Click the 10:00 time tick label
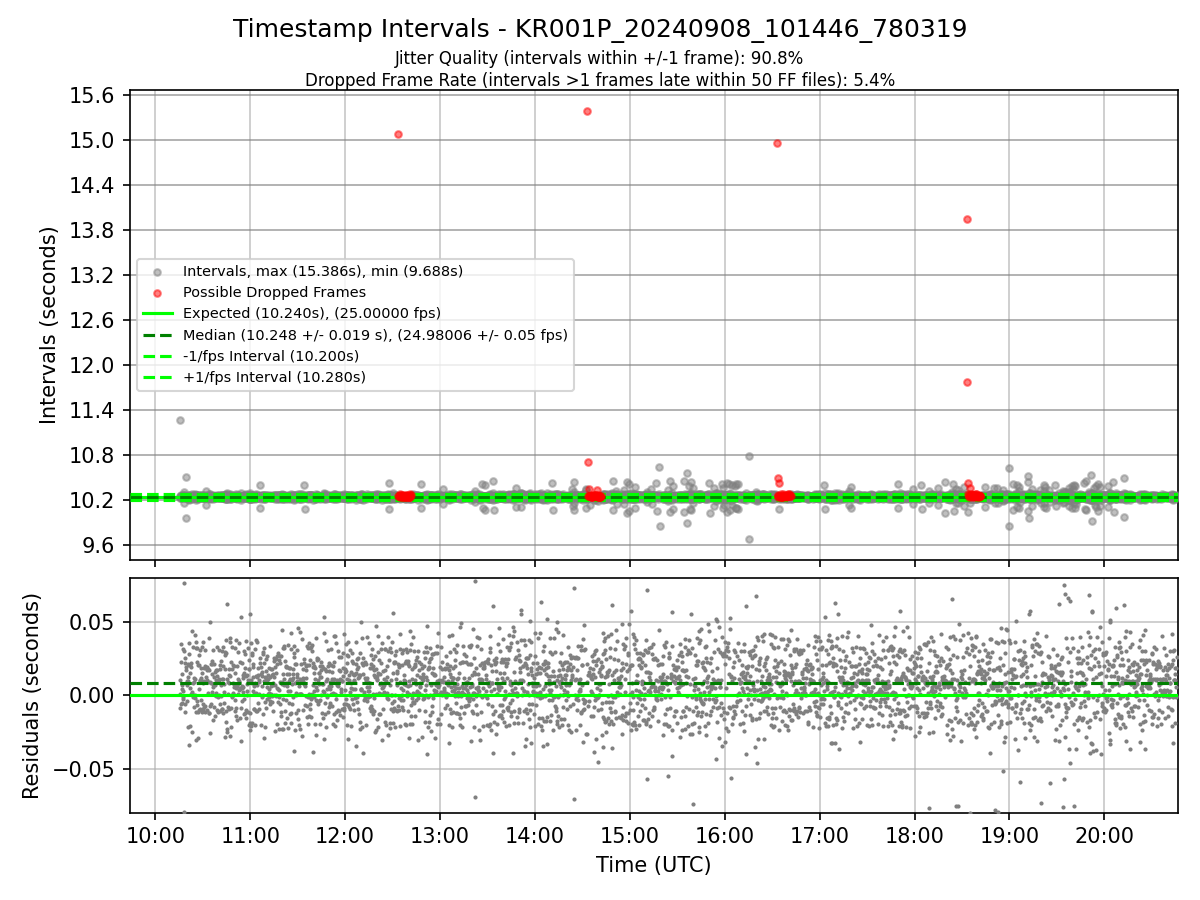The height and width of the screenshot is (900, 1200). [154, 836]
